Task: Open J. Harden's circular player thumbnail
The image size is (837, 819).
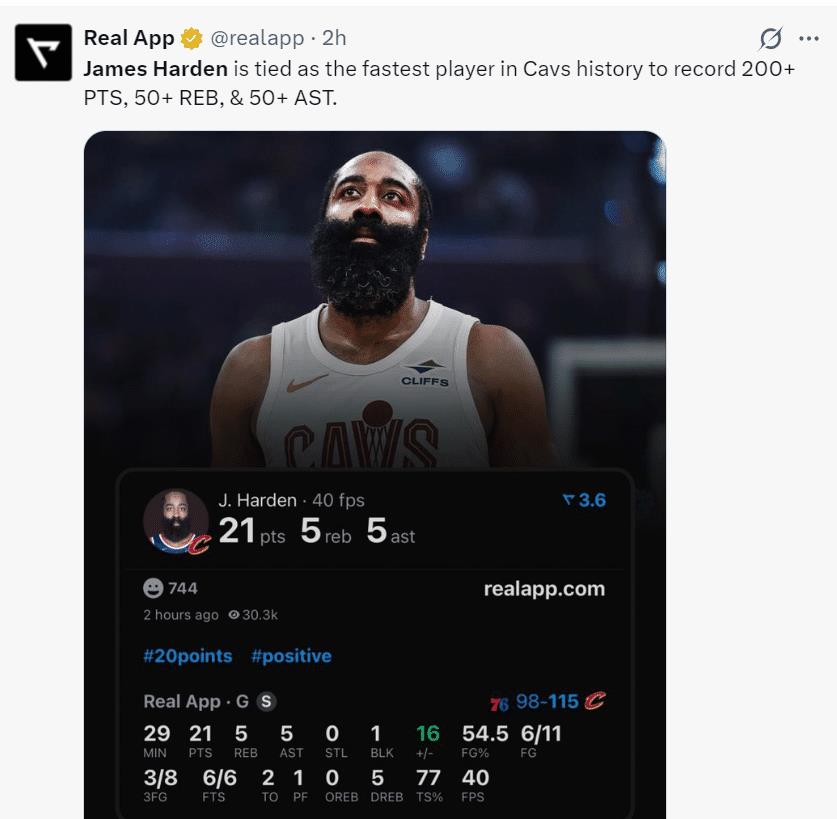Action: [176, 521]
